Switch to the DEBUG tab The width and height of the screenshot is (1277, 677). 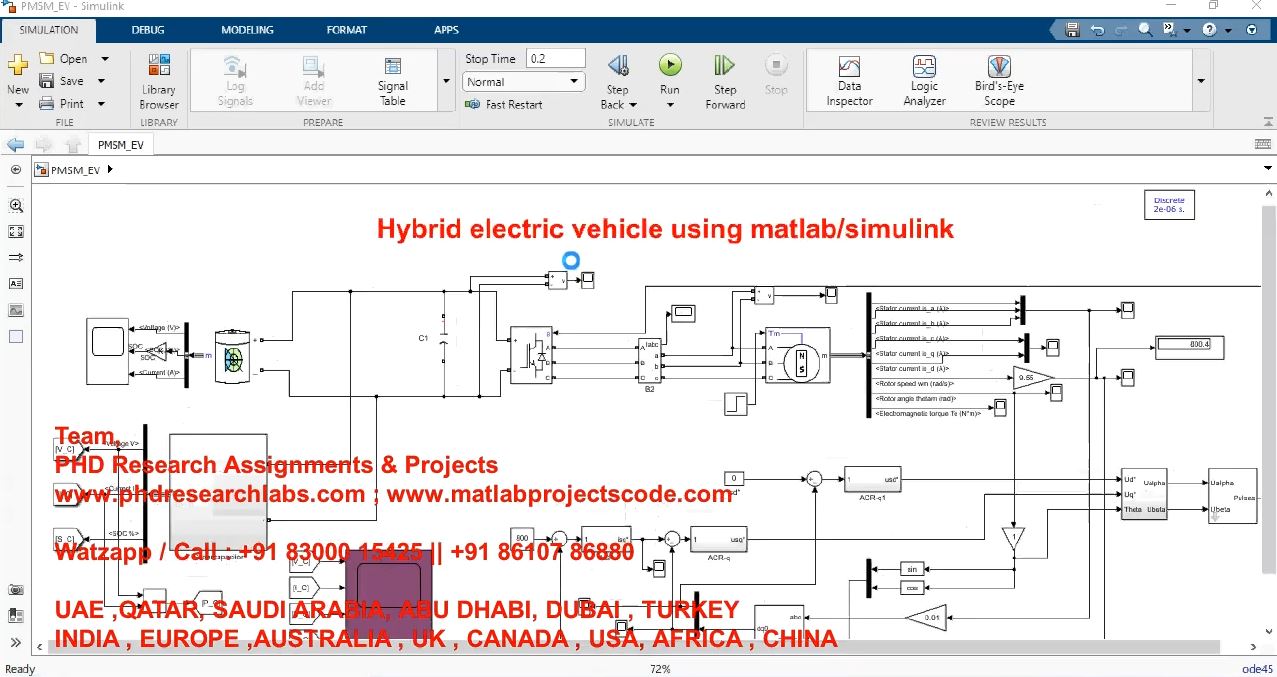[148, 30]
